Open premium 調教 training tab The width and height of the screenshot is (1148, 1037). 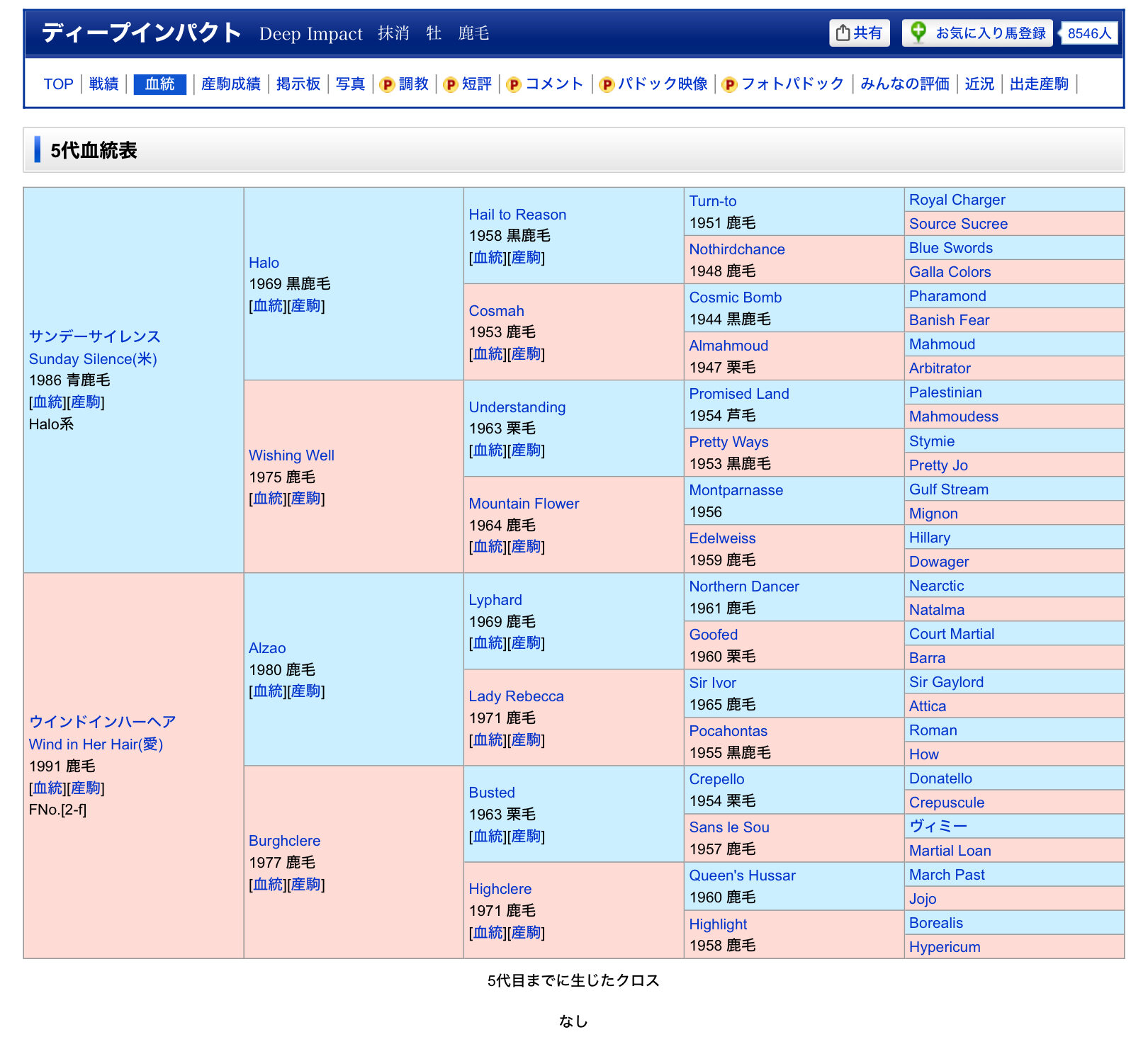coord(405,84)
